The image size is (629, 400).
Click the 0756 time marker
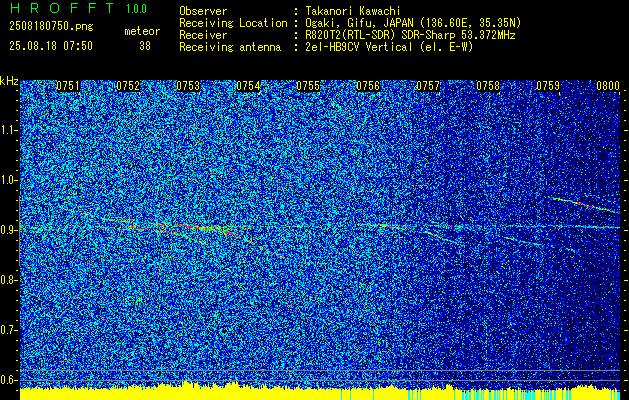(368, 86)
